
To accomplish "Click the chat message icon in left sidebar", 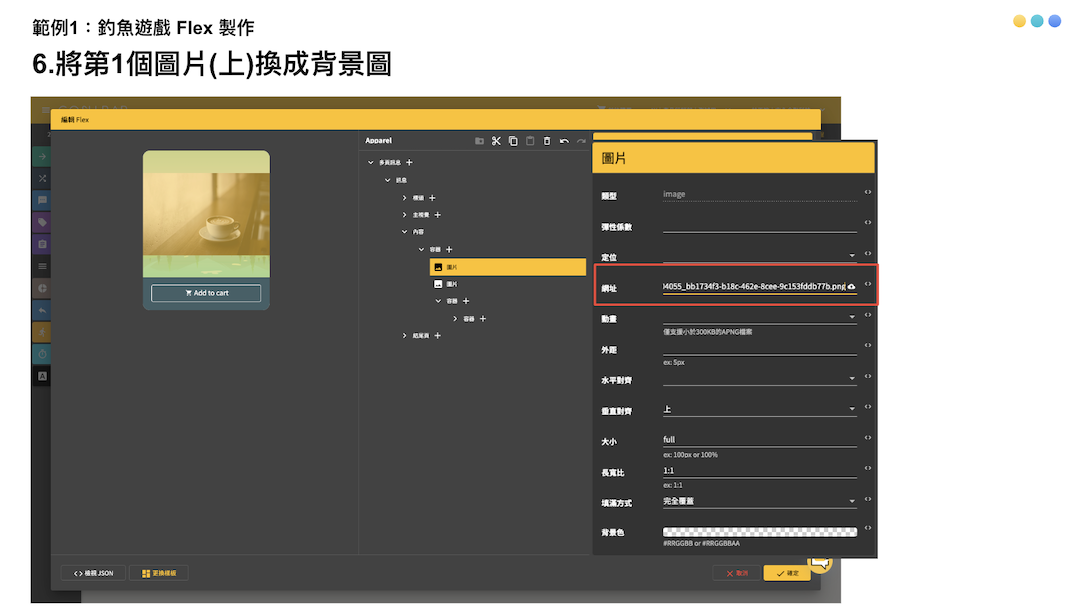I will (x=42, y=201).
